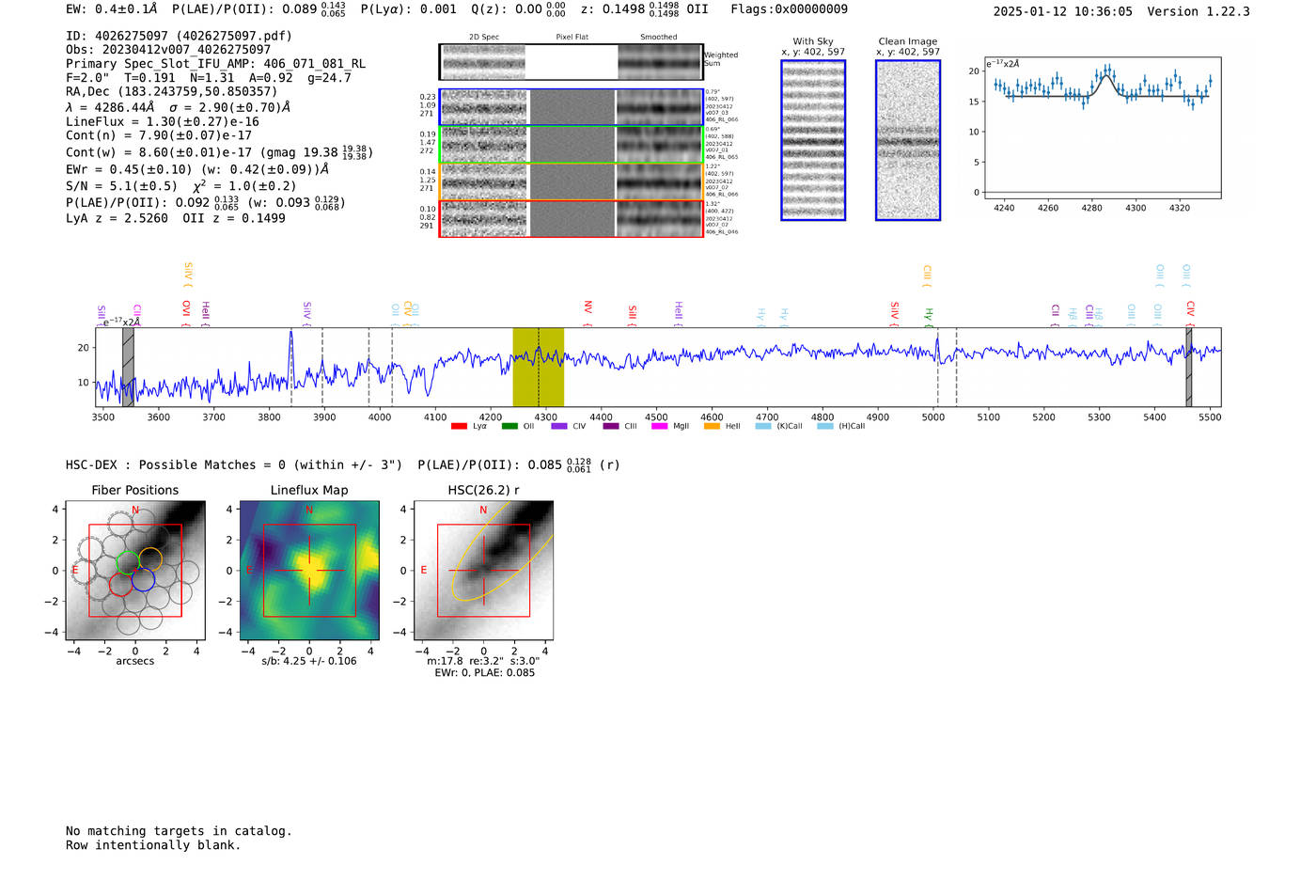Click the green Hγ line label above spectrum
The height and width of the screenshot is (896, 1316).
[928, 316]
